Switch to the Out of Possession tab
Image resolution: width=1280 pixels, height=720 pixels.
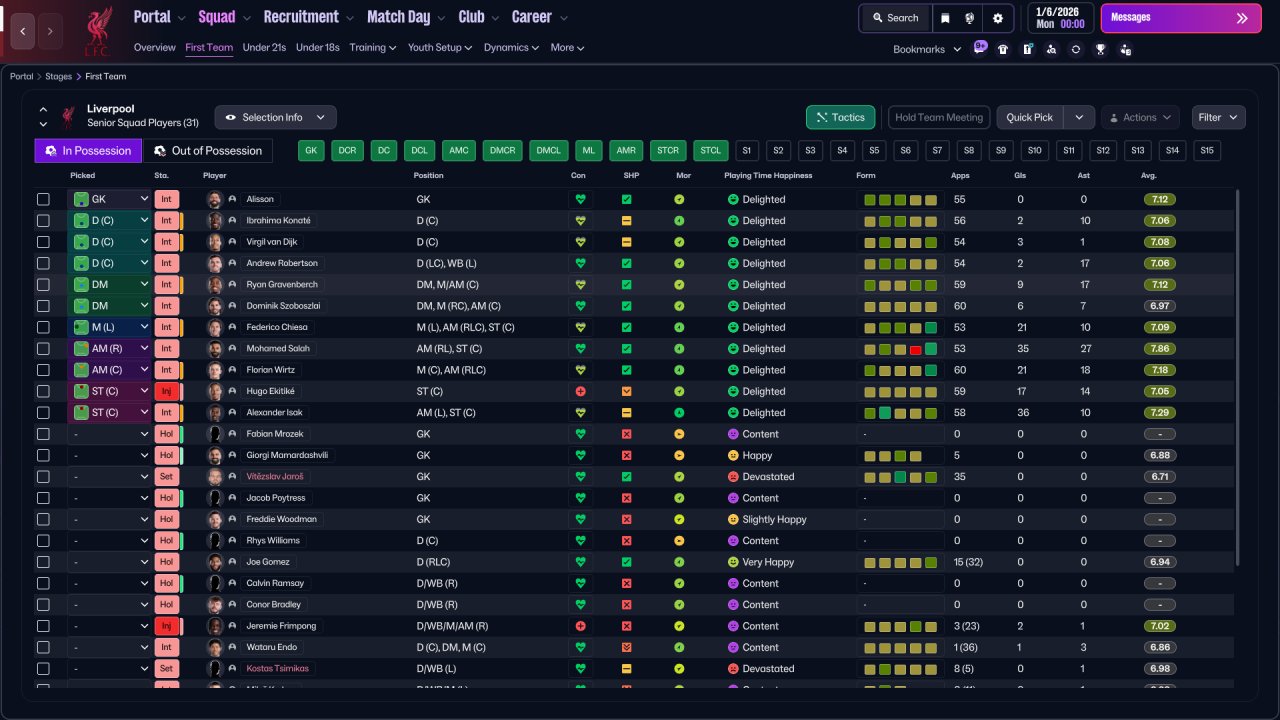[x=208, y=151]
